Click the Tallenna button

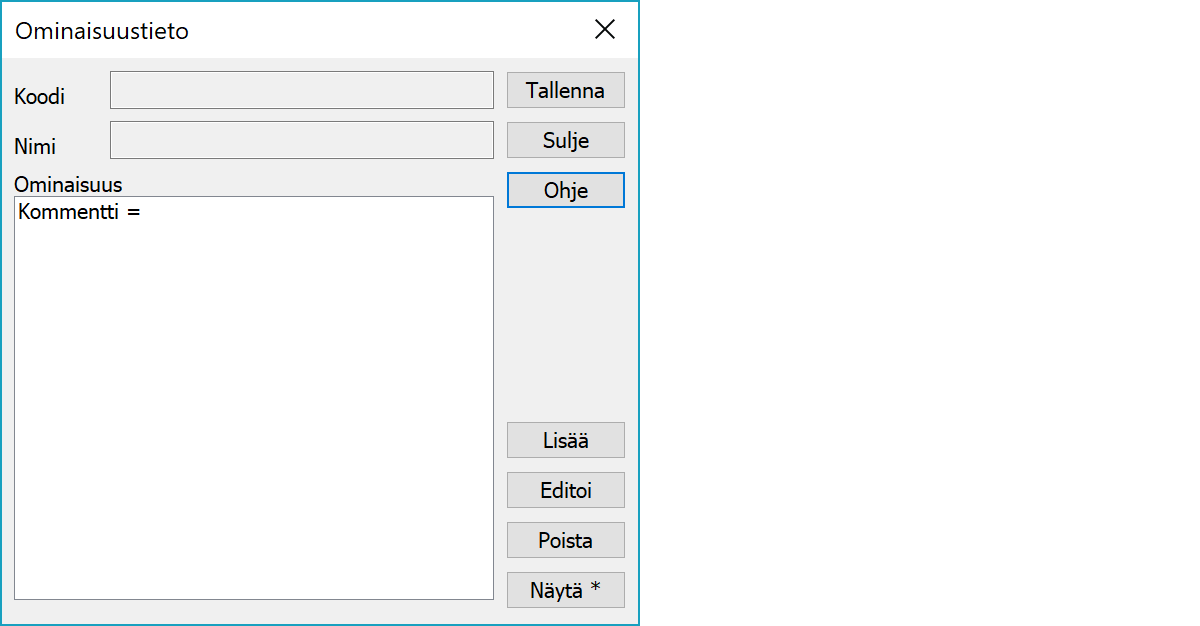pyautogui.click(x=565, y=90)
